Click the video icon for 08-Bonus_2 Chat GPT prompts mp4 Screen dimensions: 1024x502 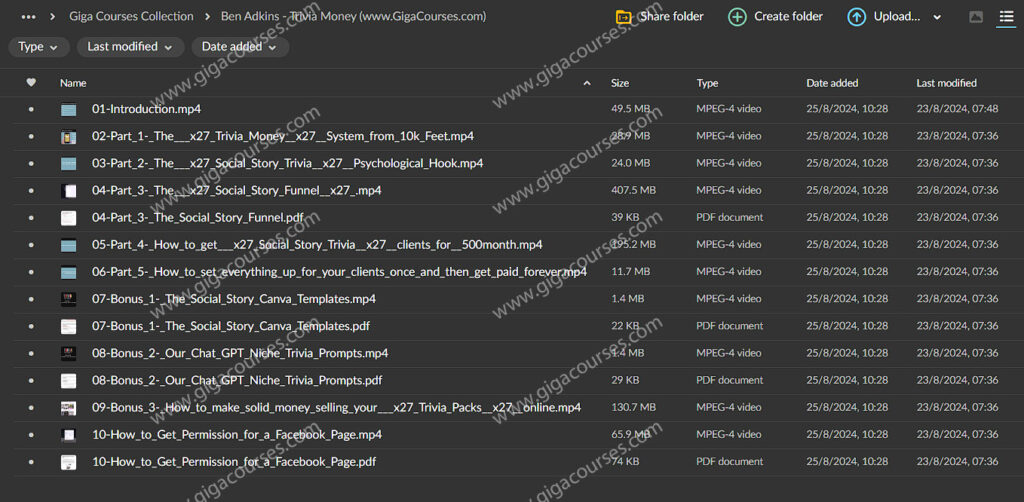pyautogui.click(x=68, y=353)
